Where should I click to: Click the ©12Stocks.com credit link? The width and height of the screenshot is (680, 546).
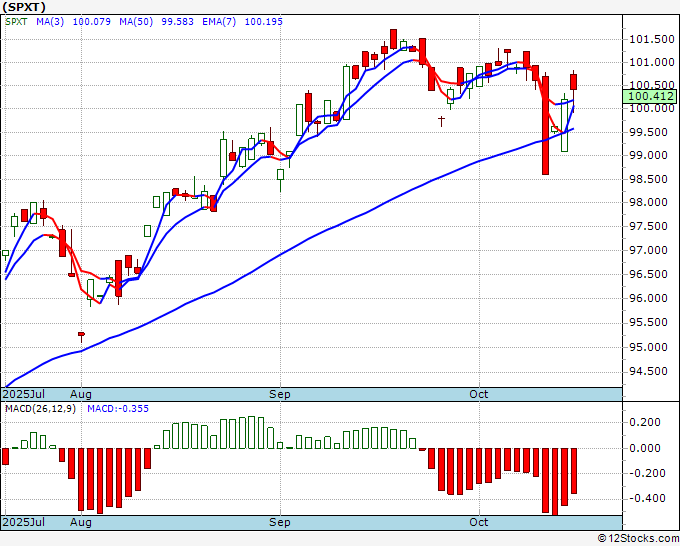[x=638, y=539]
